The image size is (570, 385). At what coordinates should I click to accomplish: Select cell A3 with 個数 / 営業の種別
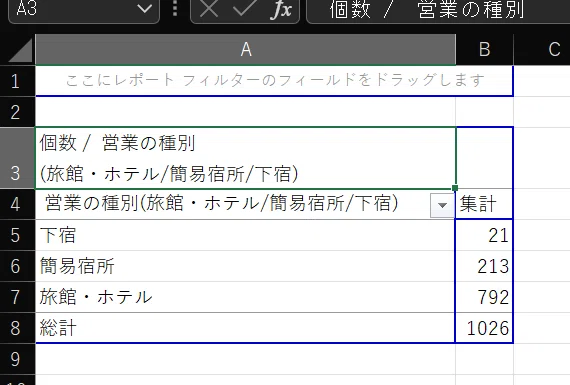(x=245, y=158)
